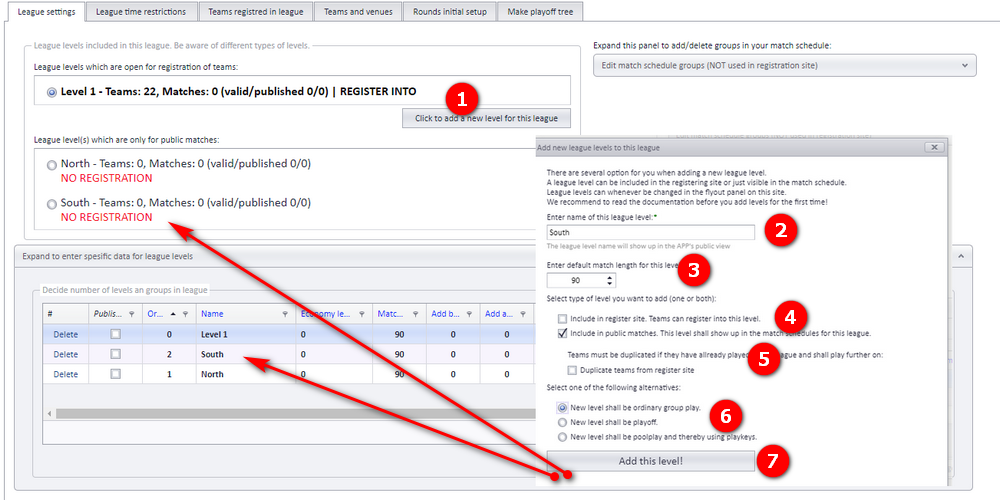Click the filter icon in Economy level column
This screenshot has width=1000, height=500.
362,314
